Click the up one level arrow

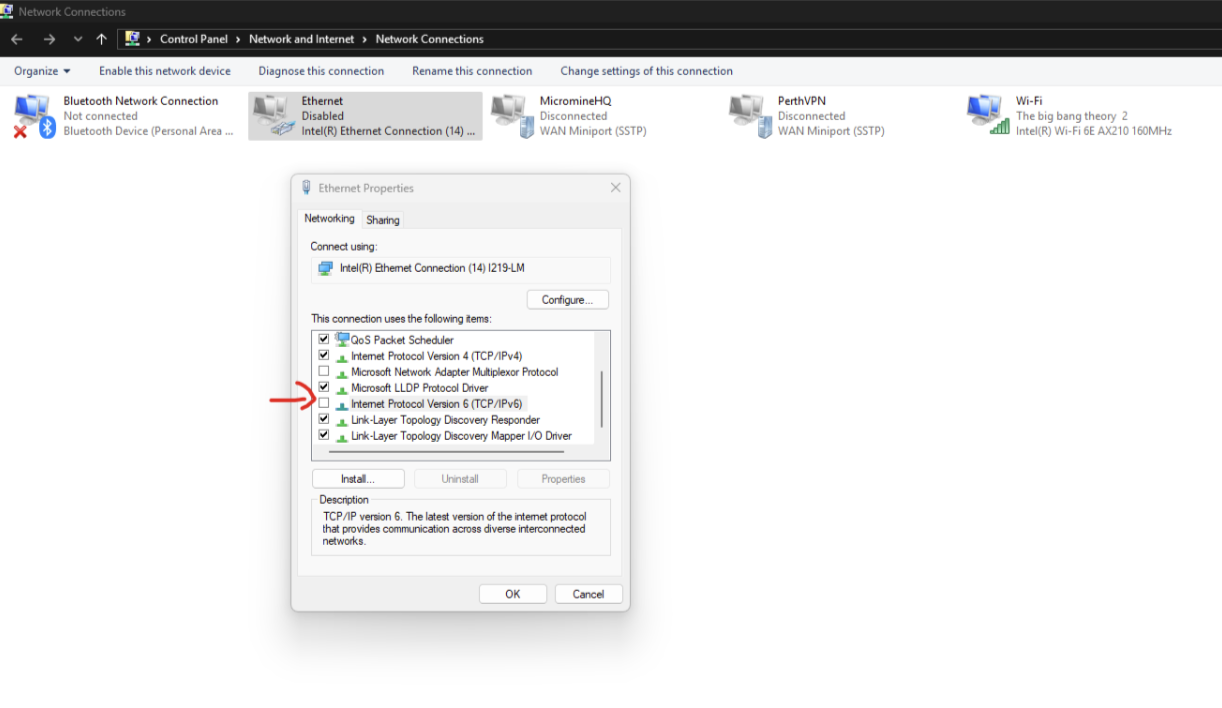pos(101,39)
